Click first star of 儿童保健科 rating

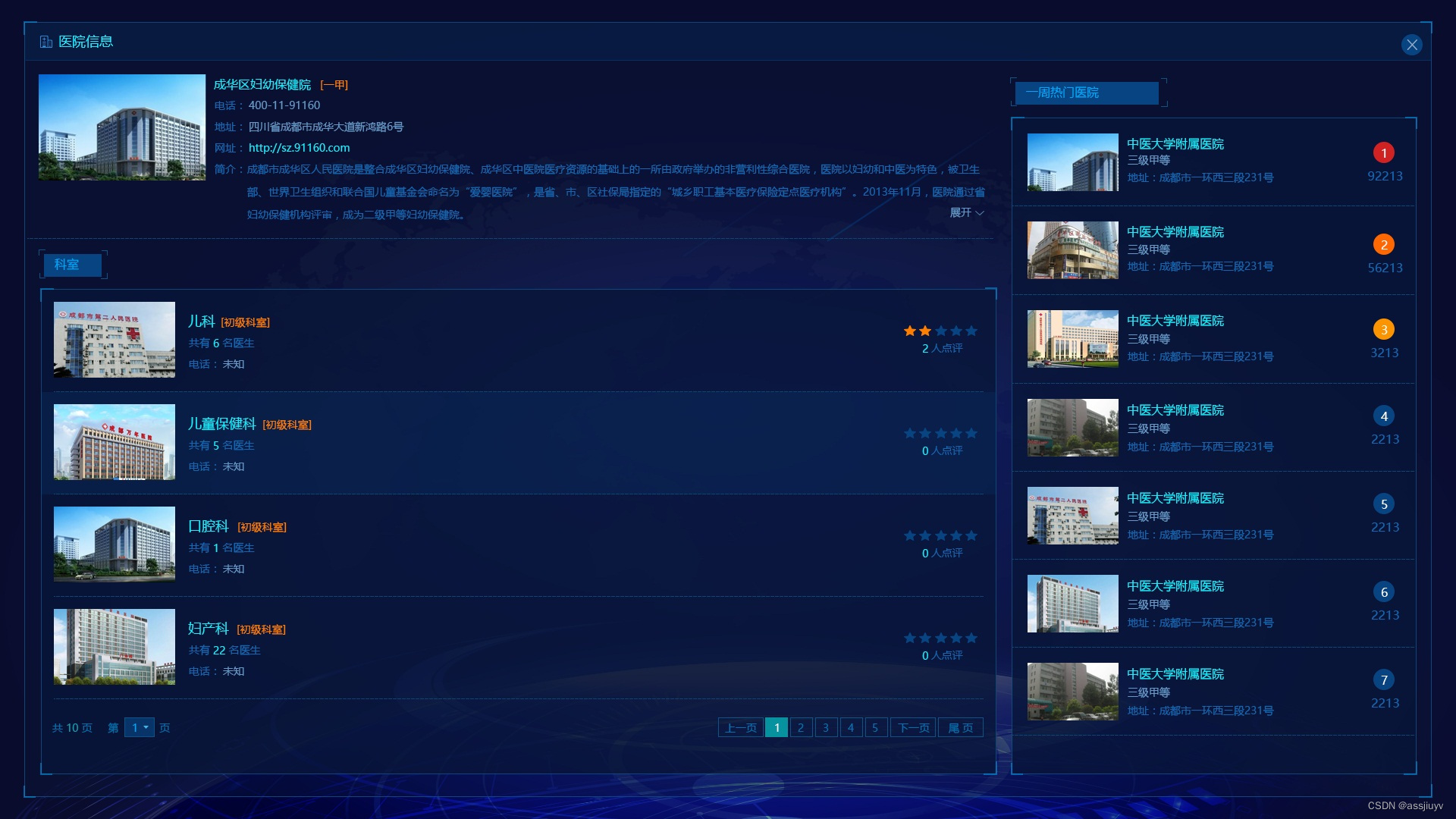point(910,434)
